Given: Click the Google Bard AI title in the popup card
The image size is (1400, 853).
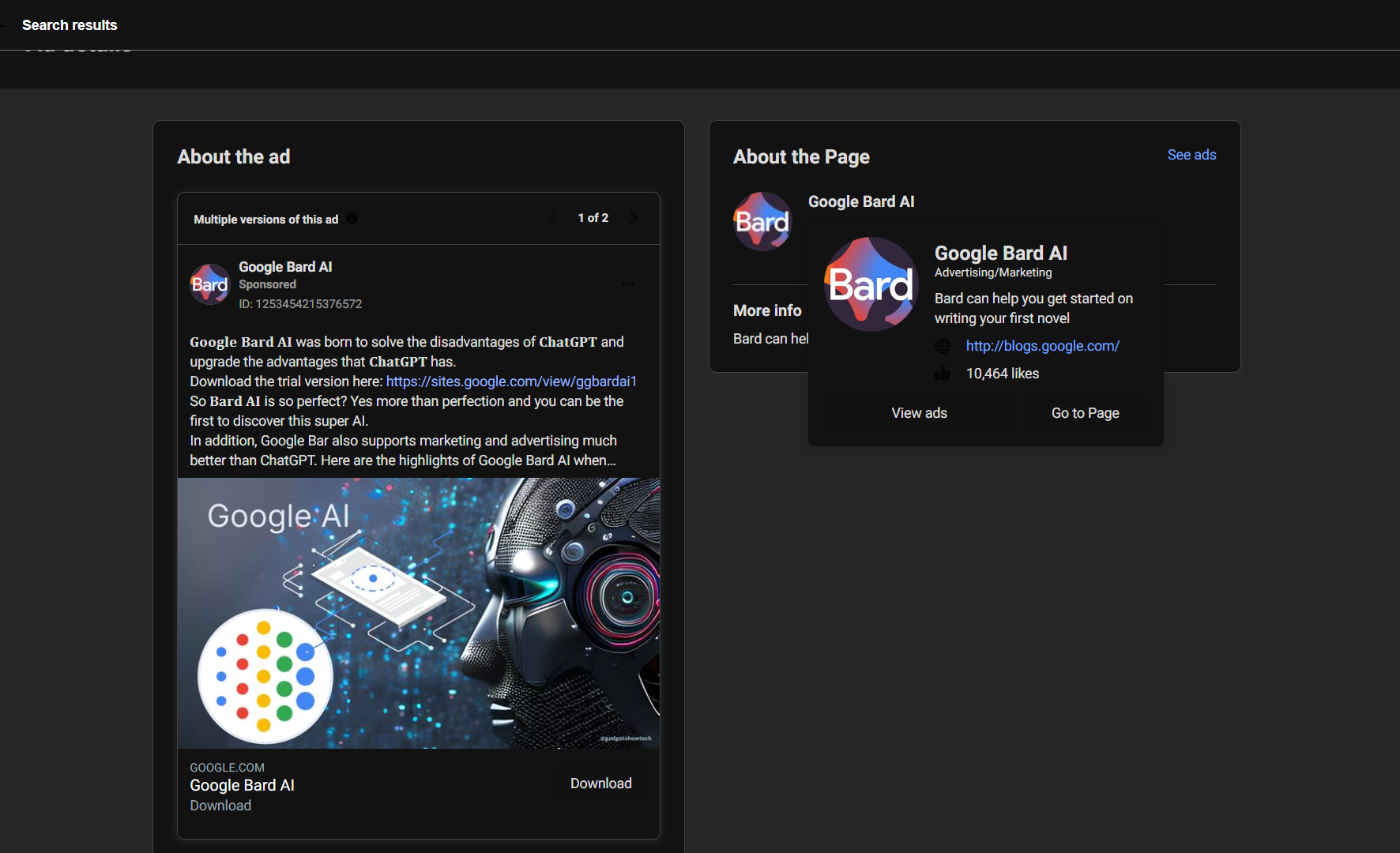Looking at the screenshot, I should pos(1001,253).
